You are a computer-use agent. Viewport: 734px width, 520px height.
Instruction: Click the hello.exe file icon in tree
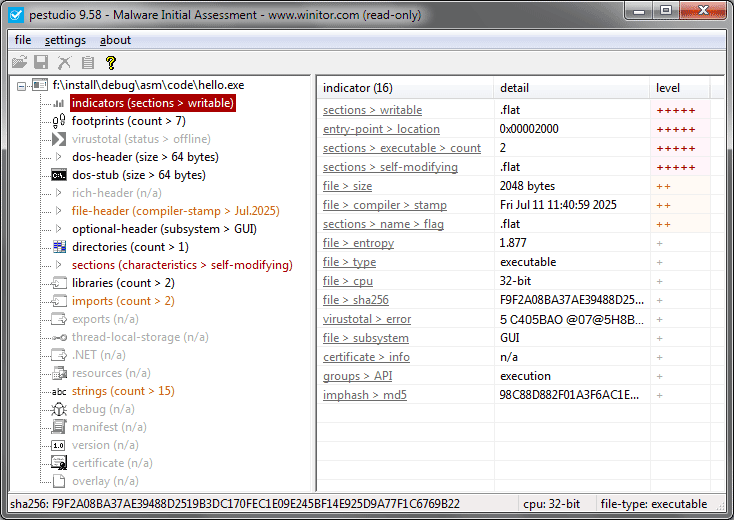40,85
